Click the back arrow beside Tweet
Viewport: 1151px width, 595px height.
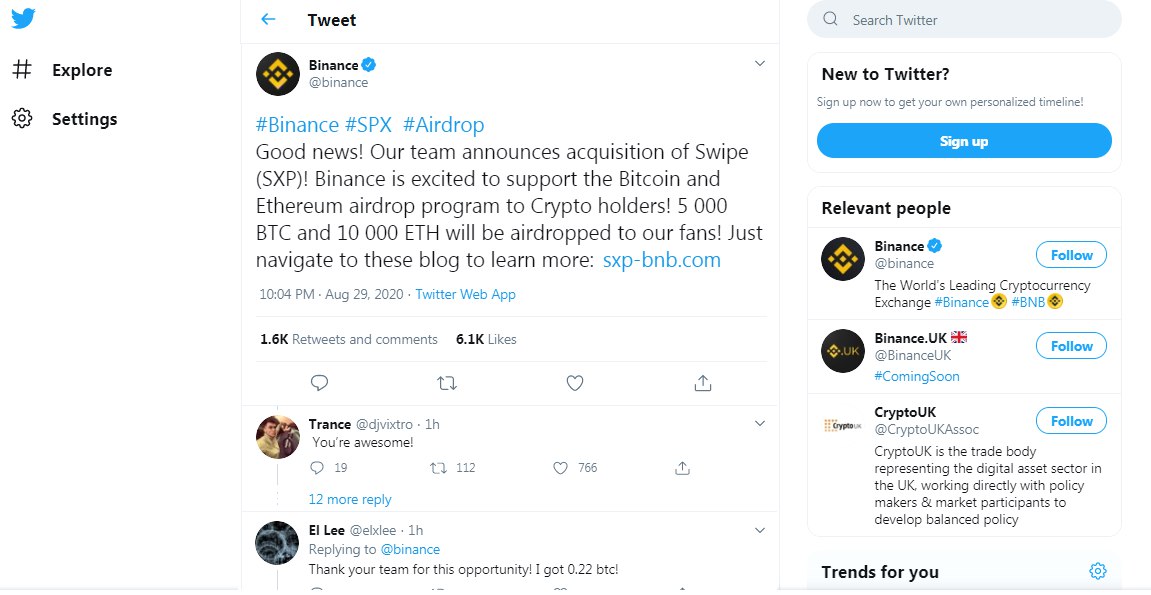point(267,19)
